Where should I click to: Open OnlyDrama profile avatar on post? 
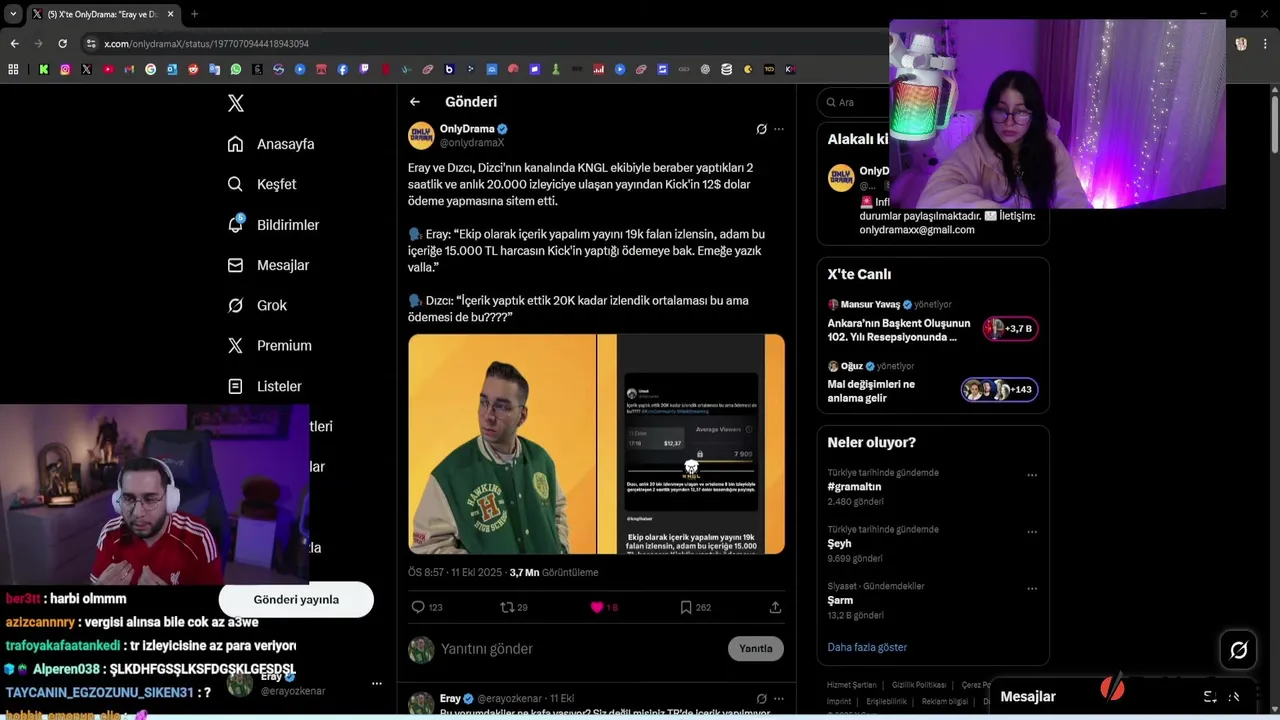pos(421,135)
